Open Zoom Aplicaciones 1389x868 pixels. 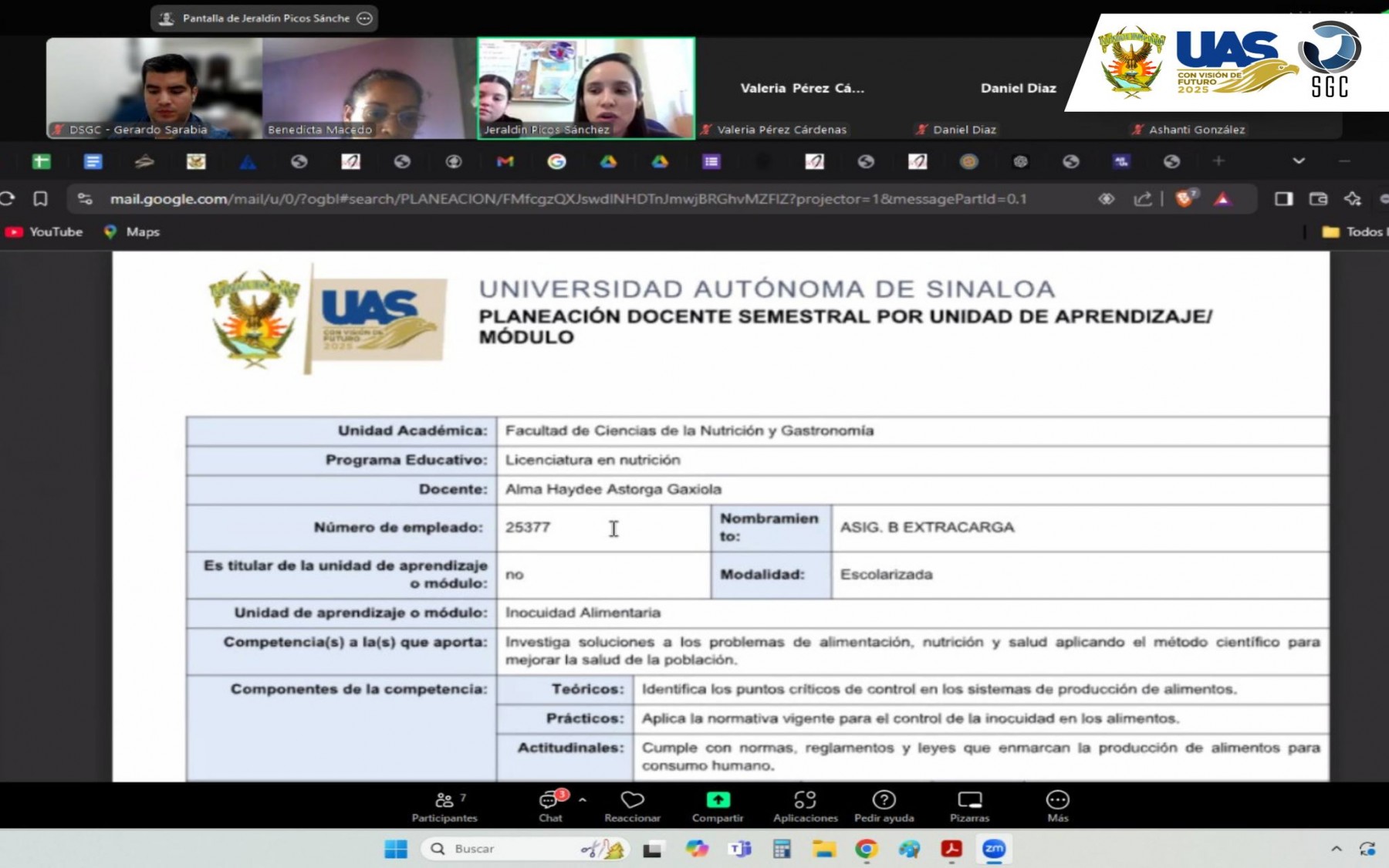[805, 807]
